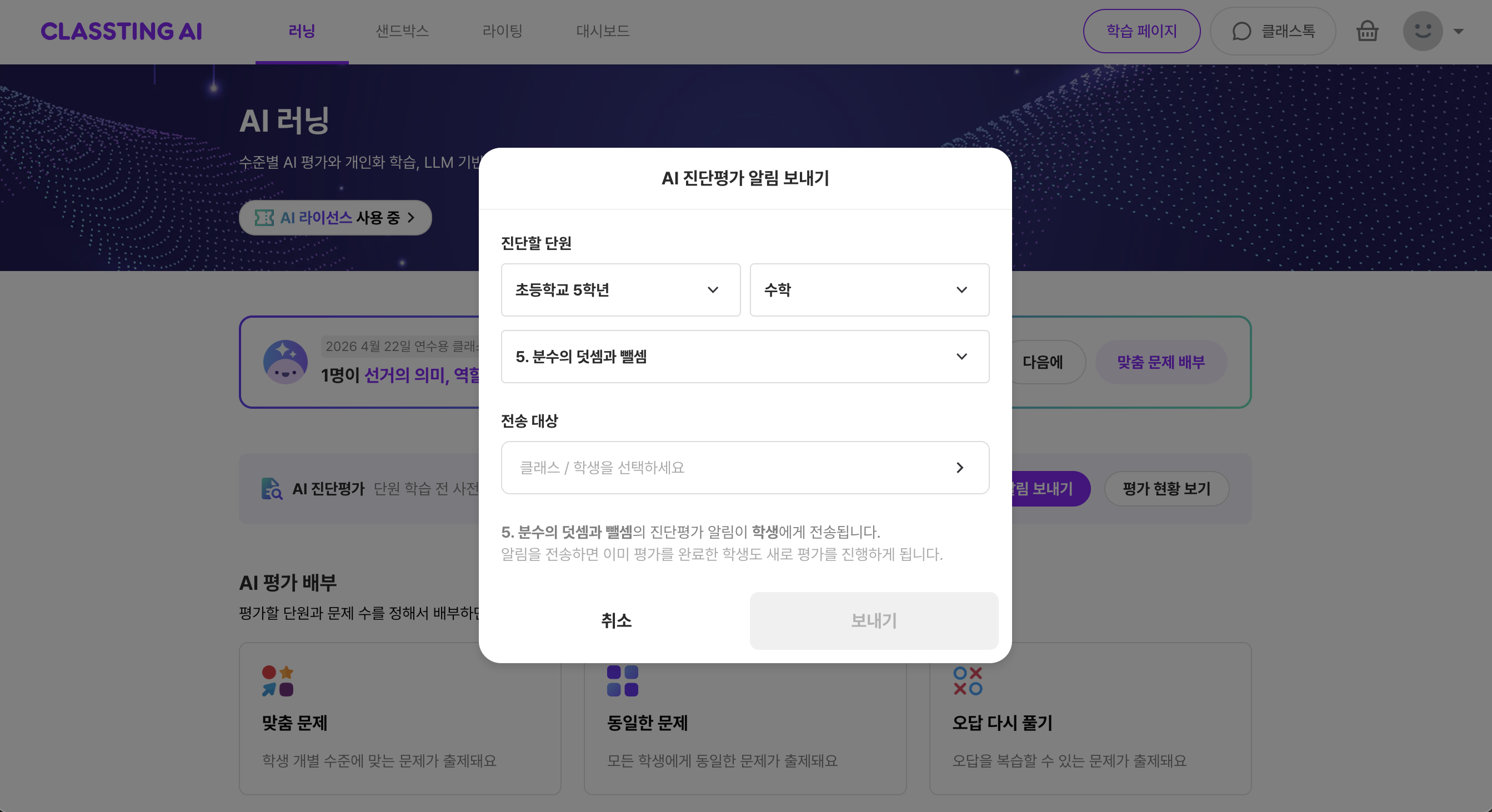Image resolution: width=1492 pixels, height=812 pixels.
Task: Click the 취소 button
Action: (615, 620)
